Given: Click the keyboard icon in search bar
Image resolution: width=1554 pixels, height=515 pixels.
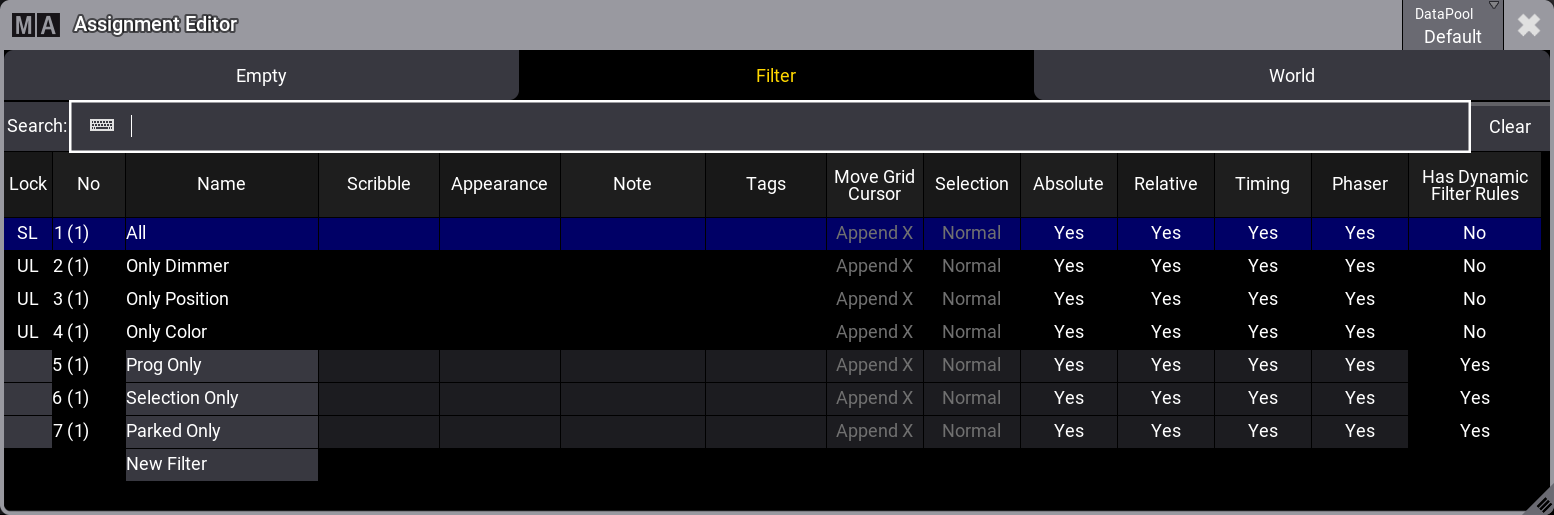Looking at the screenshot, I should coord(102,126).
